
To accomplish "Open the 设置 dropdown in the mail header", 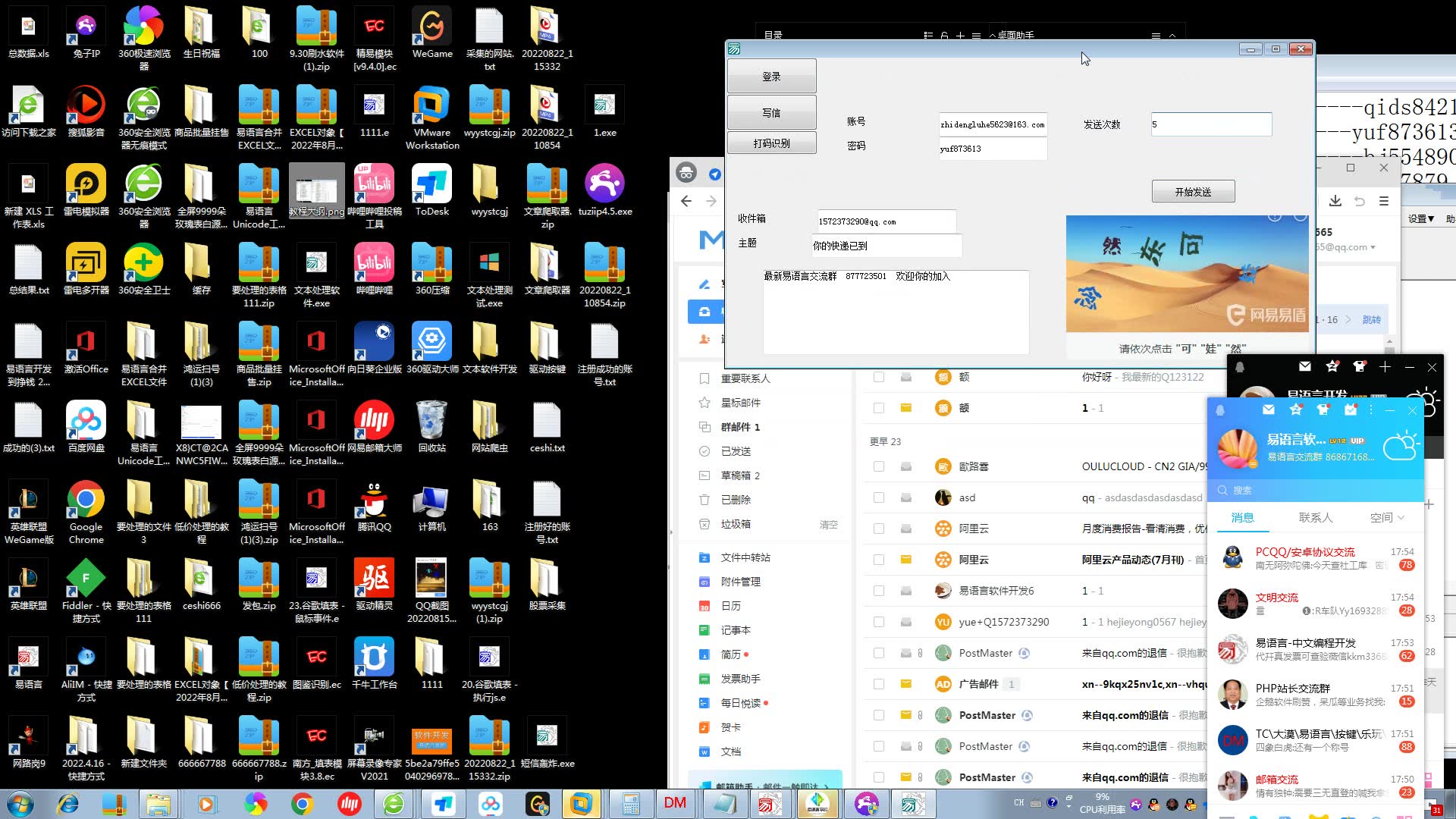I will [x=1421, y=218].
